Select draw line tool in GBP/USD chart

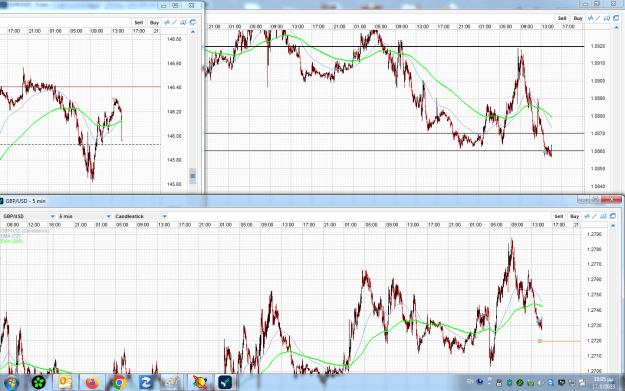595,216
